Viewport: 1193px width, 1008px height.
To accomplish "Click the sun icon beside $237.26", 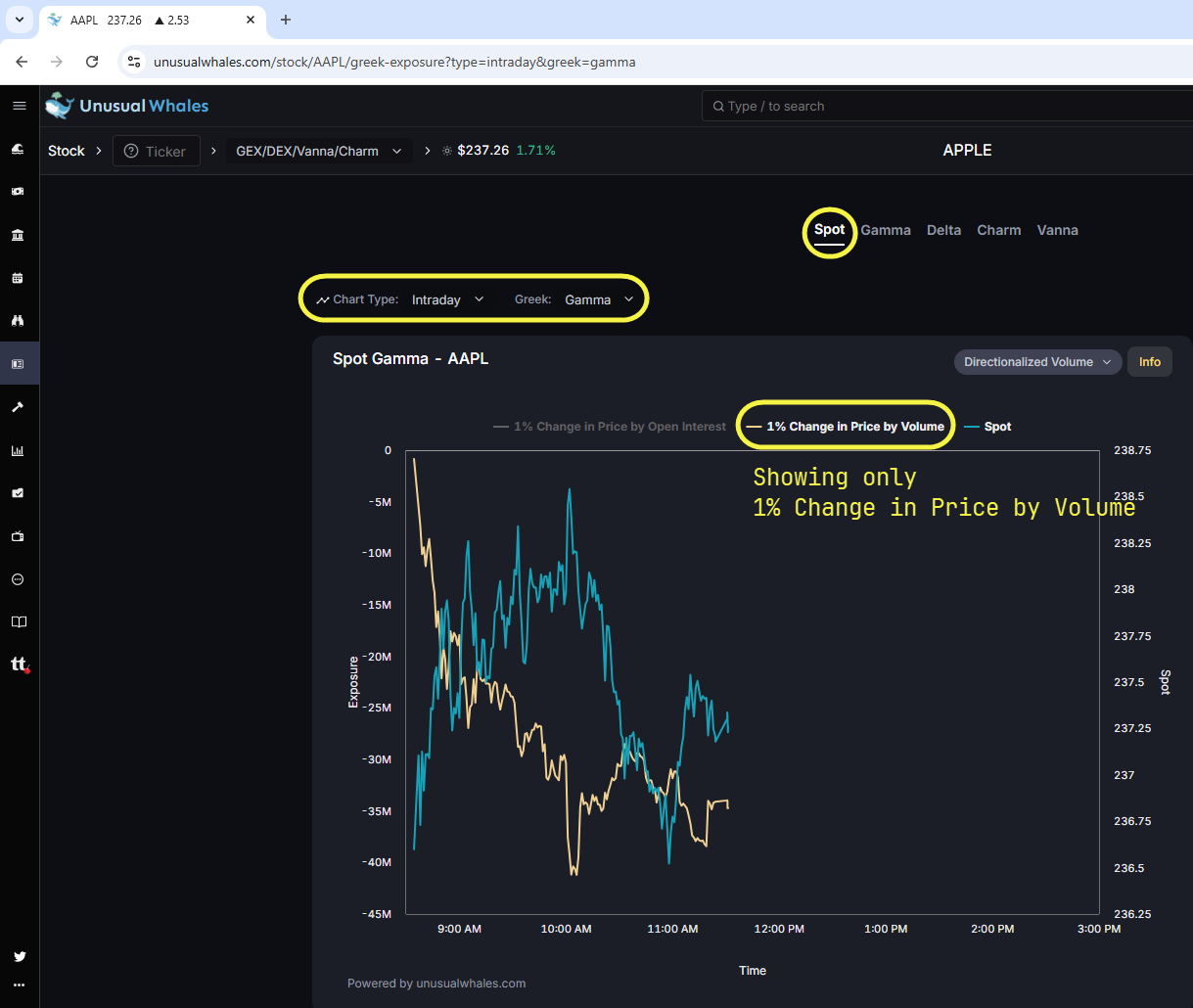I will 447,151.
